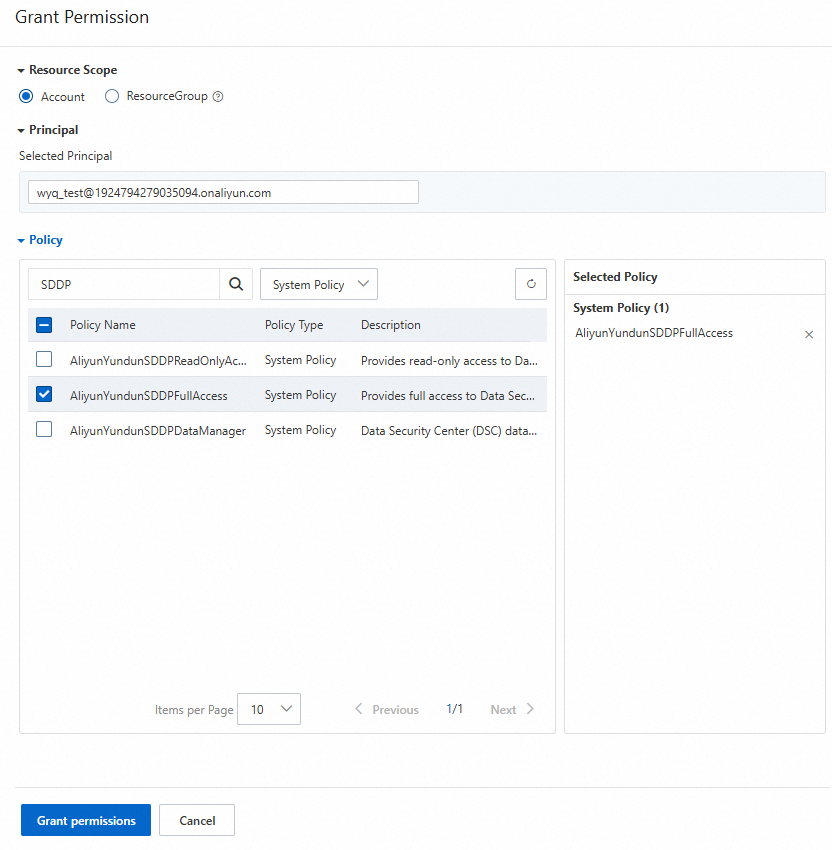Click the Cancel button
This screenshot has height=850, width=832.
pos(197,820)
